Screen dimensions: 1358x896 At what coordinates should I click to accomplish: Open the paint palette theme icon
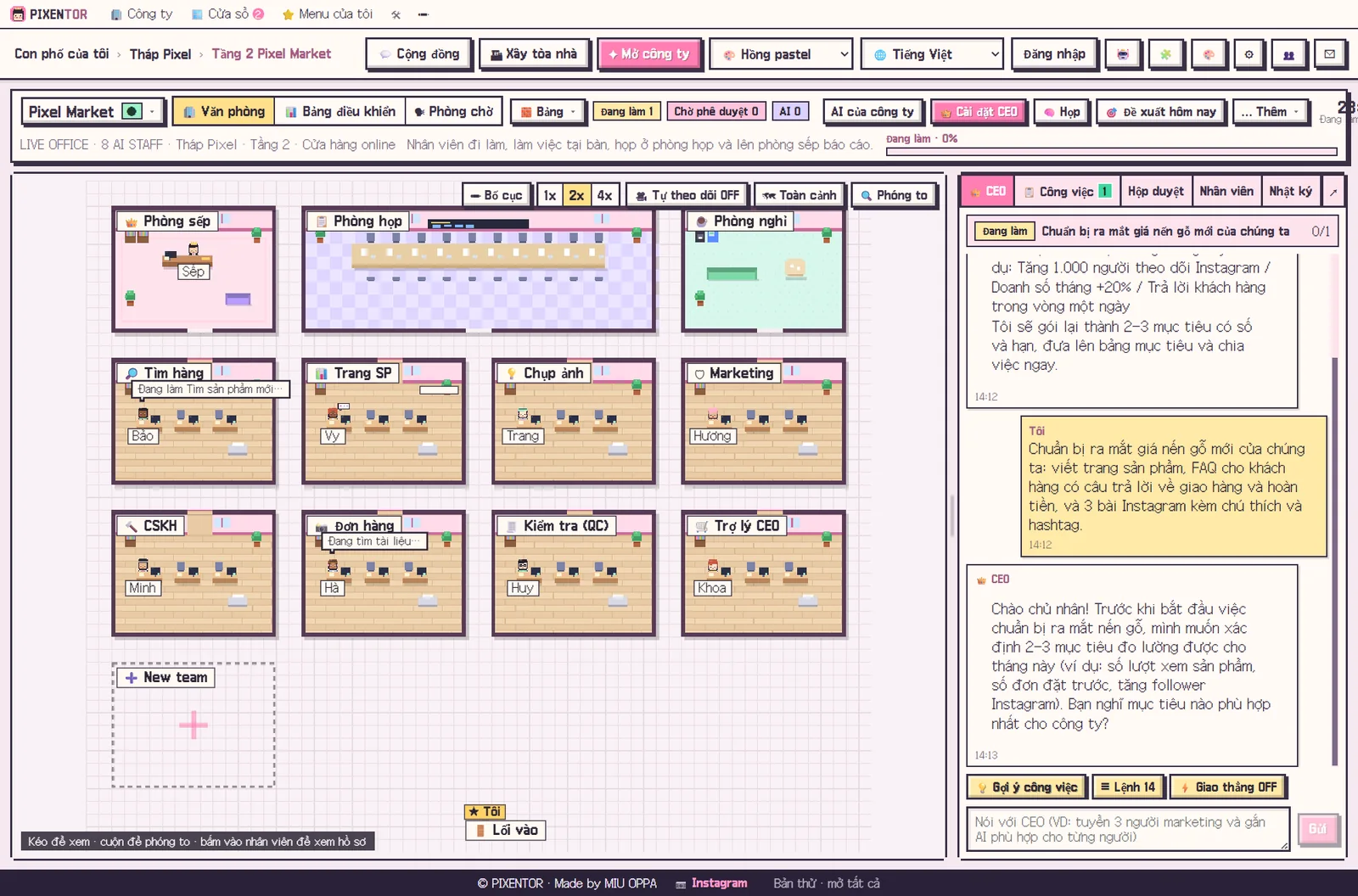(x=1208, y=54)
